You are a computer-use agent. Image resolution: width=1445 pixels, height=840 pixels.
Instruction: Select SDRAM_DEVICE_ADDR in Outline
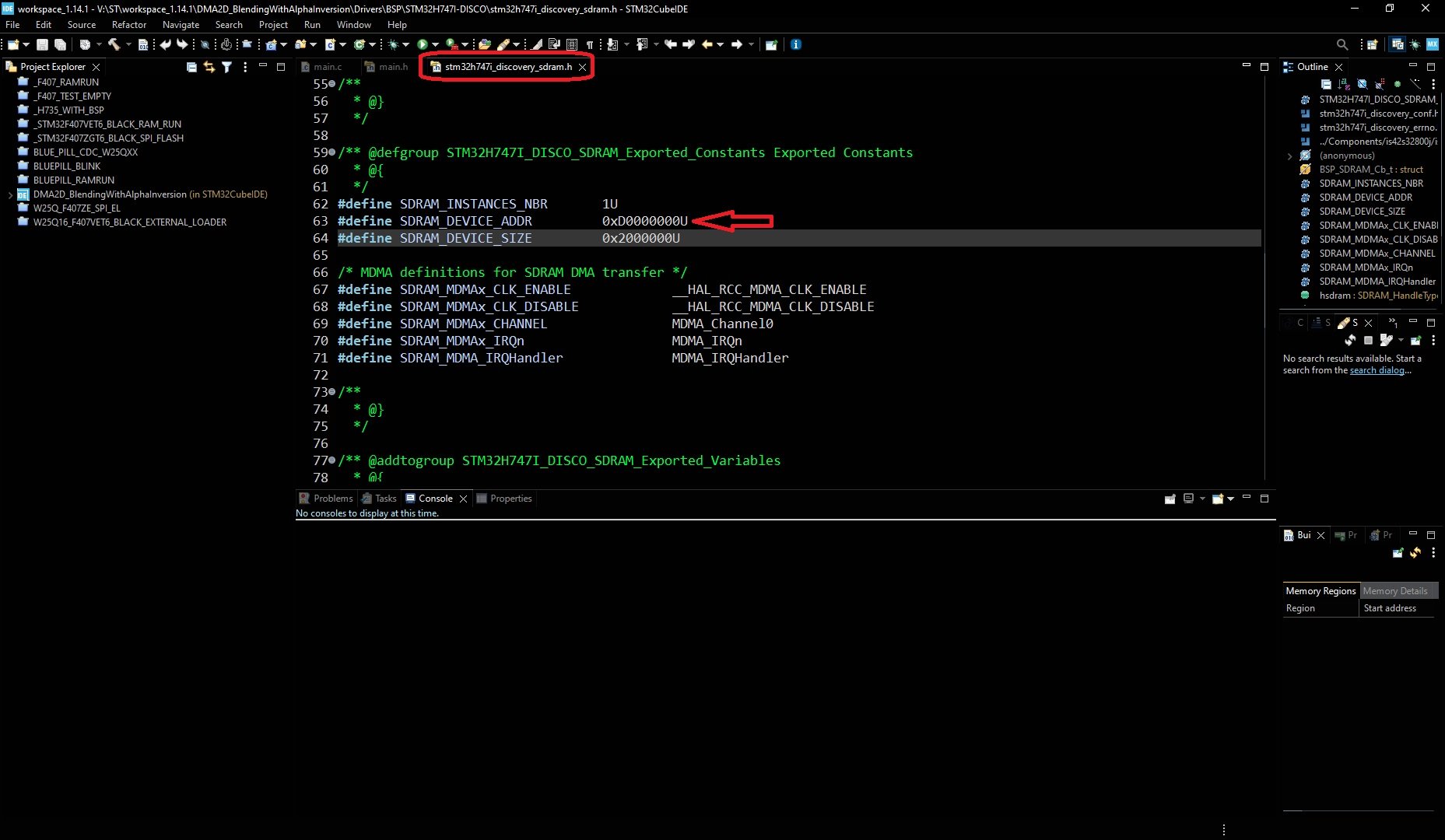coord(1366,198)
